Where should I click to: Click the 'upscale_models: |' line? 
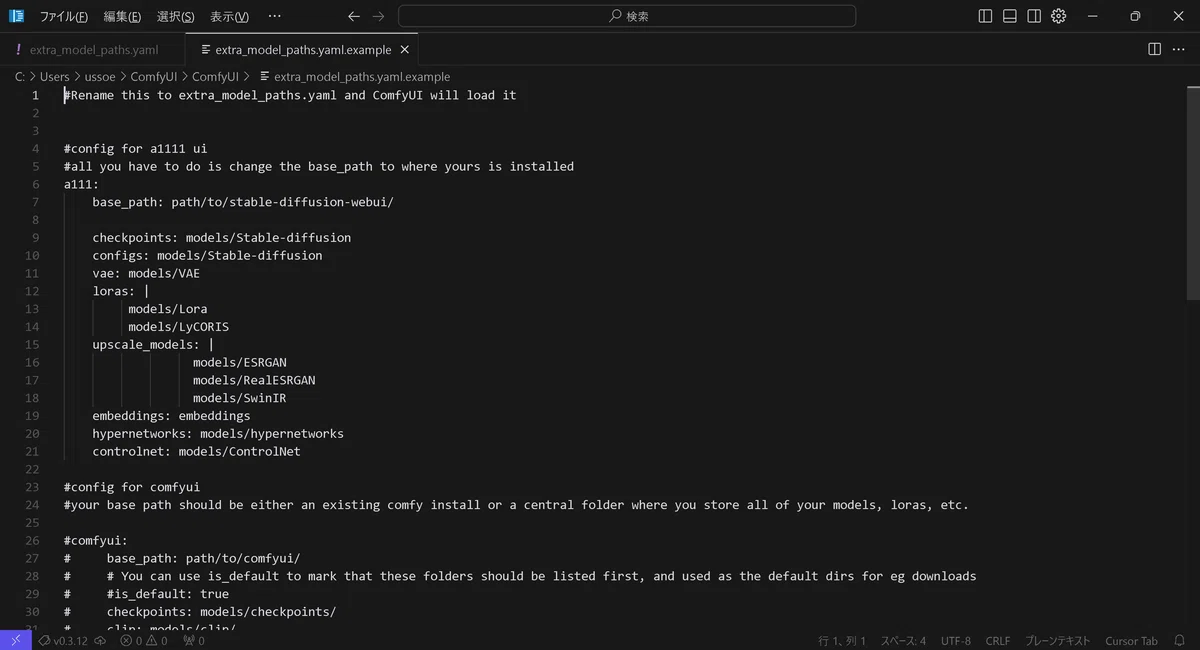click(x=153, y=345)
